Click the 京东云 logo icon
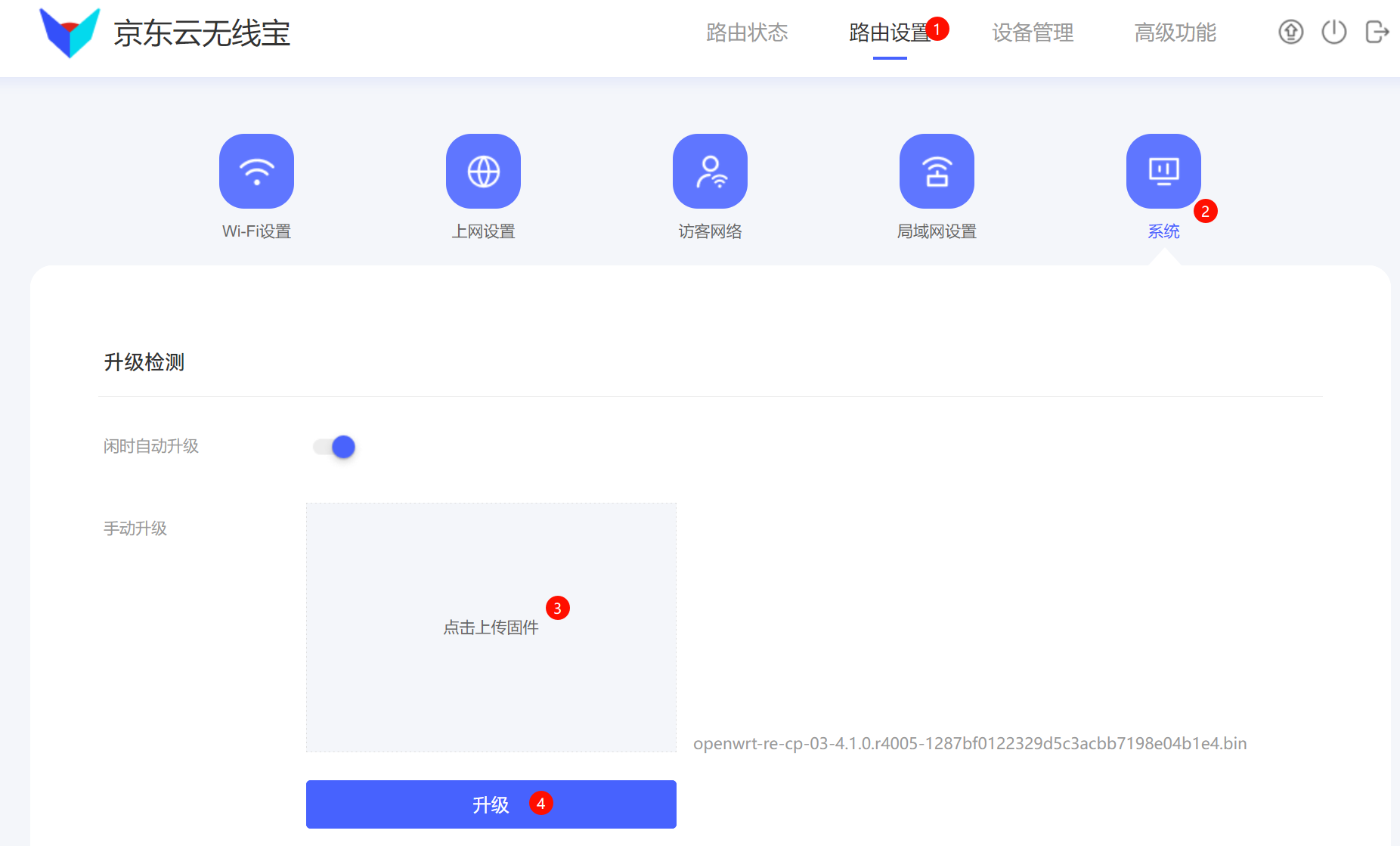The height and width of the screenshot is (846, 1400). click(70, 33)
